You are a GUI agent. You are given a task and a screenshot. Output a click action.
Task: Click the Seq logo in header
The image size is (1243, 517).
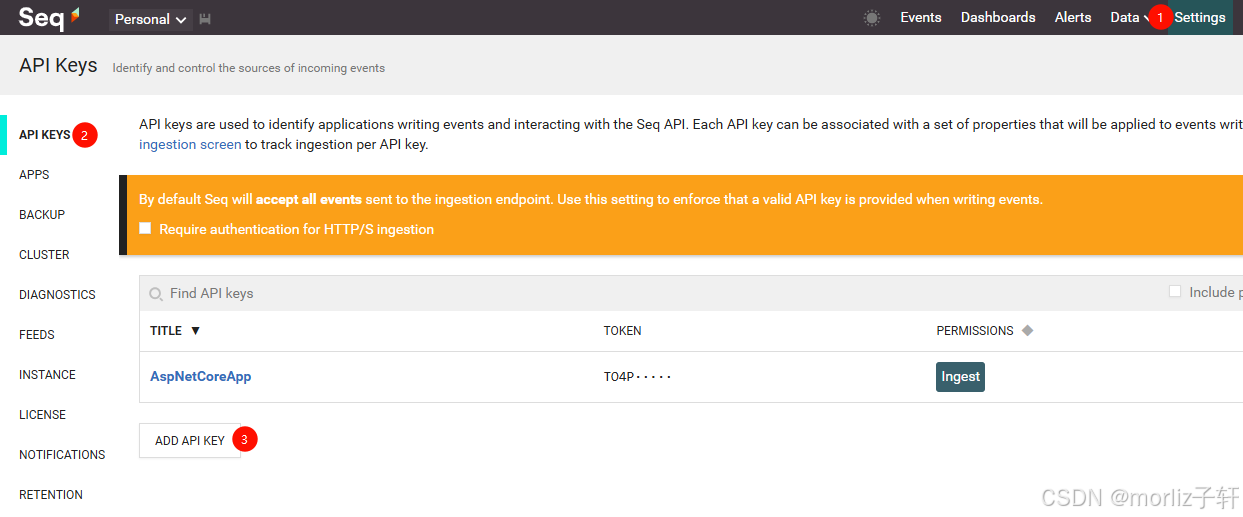click(x=49, y=18)
